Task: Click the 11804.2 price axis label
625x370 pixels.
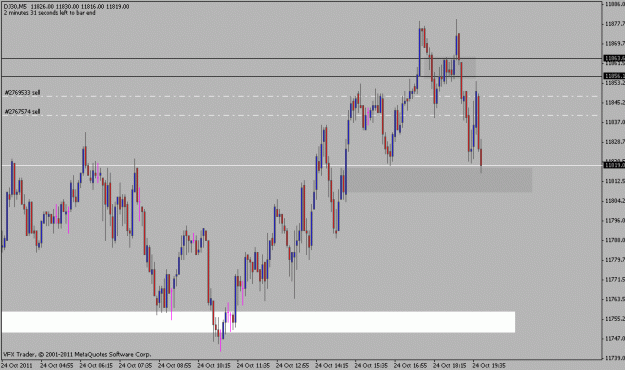Action: tap(615, 201)
